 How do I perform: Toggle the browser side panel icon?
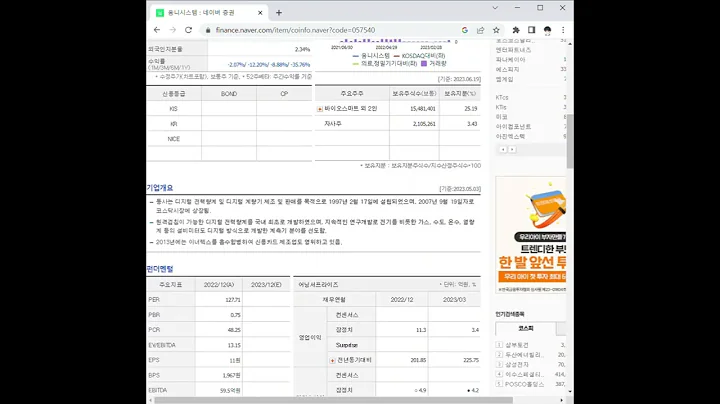pyautogui.click(x=531, y=30)
